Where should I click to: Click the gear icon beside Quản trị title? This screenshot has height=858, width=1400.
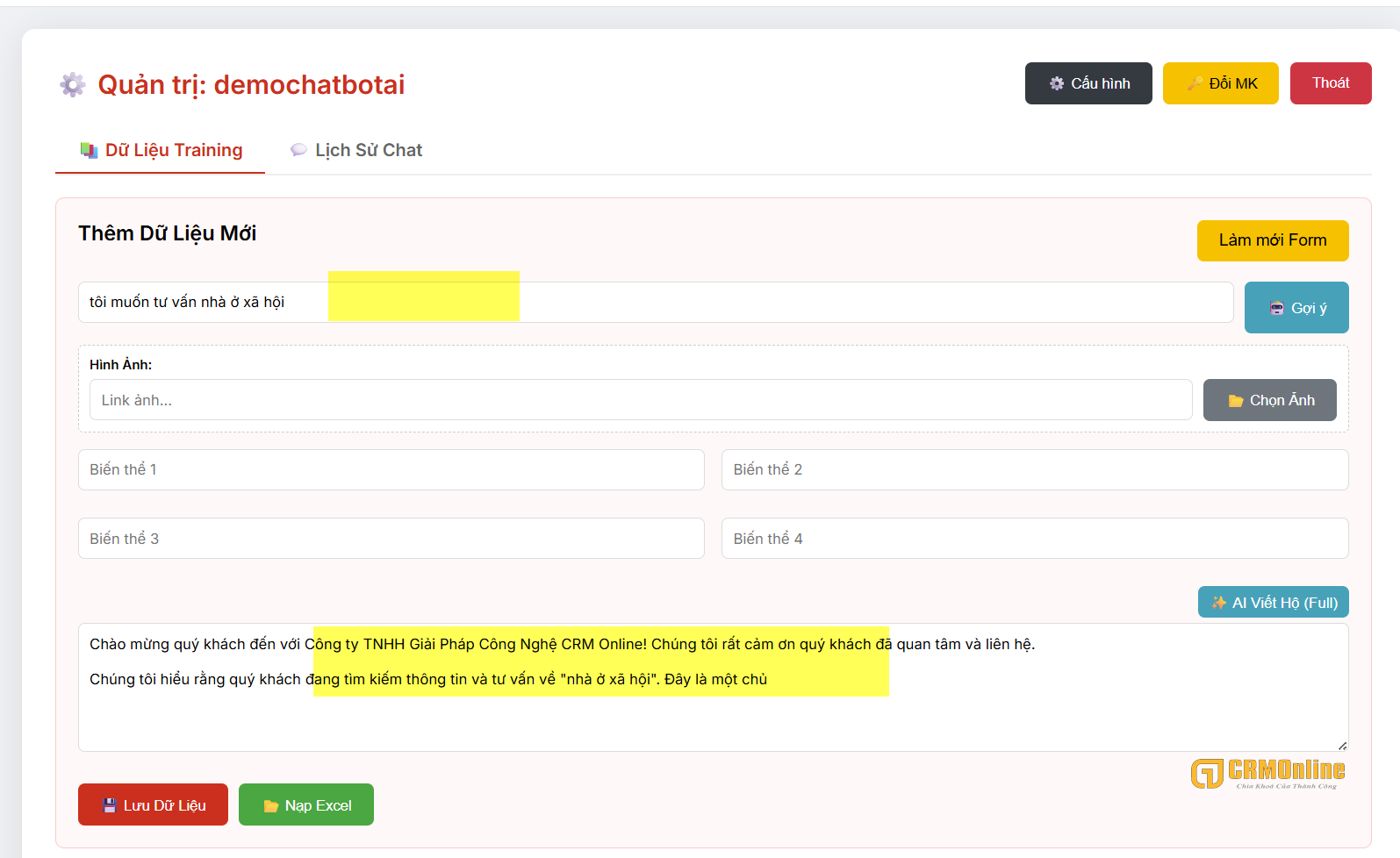click(x=73, y=85)
